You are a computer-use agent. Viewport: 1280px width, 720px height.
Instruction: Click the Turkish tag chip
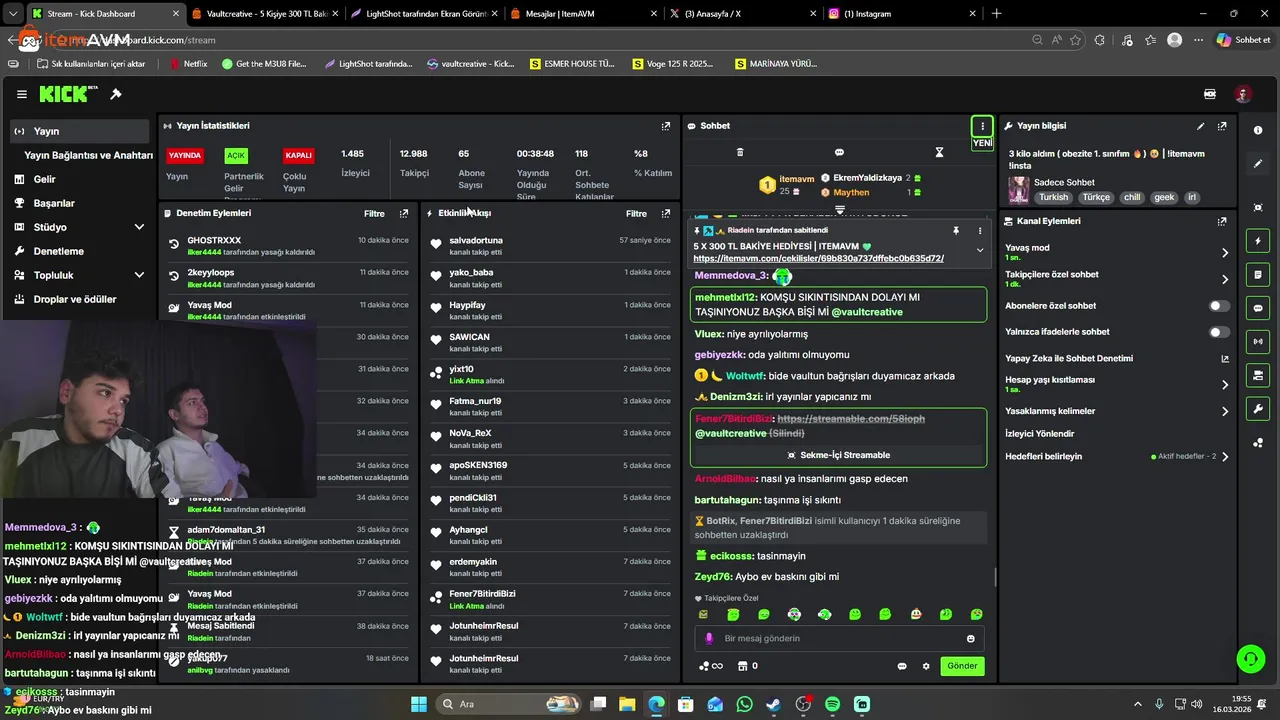pos(1053,198)
